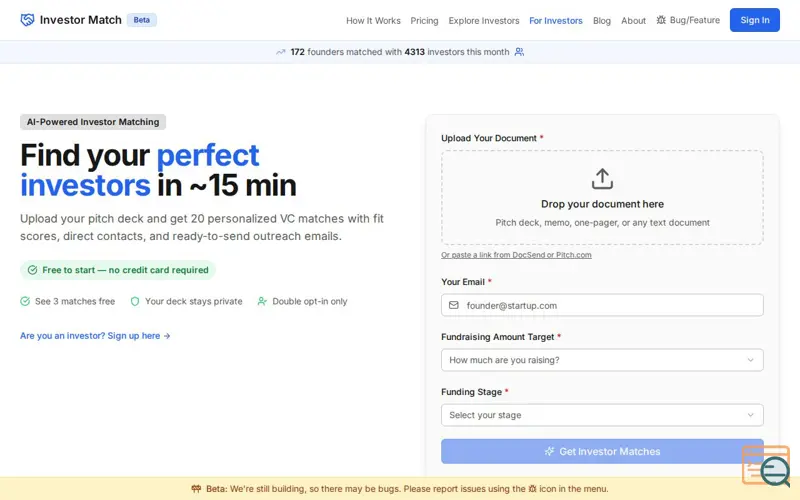Go to Pricing in the navigation
The width and height of the screenshot is (800, 500).
click(424, 21)
